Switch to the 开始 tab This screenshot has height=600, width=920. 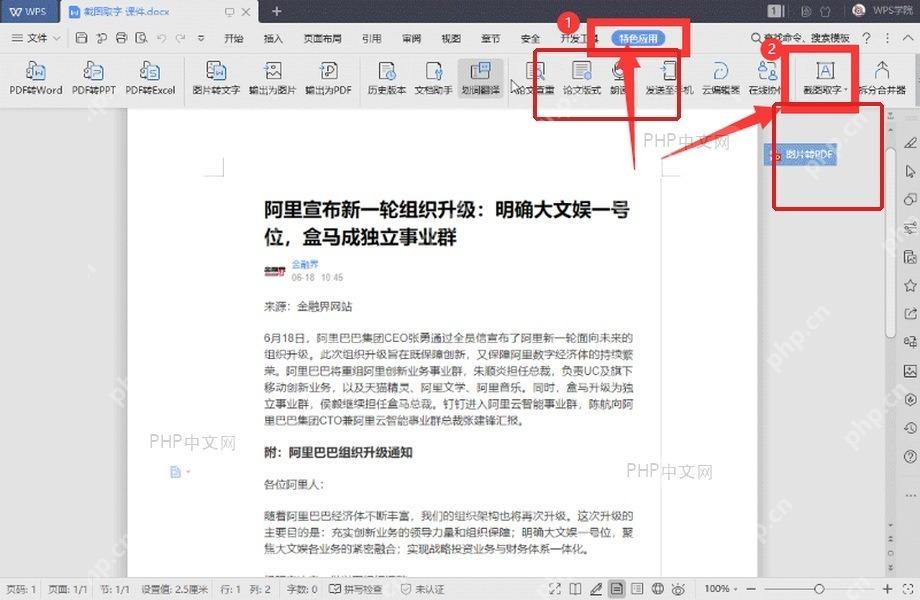click(x=234, y=38)
